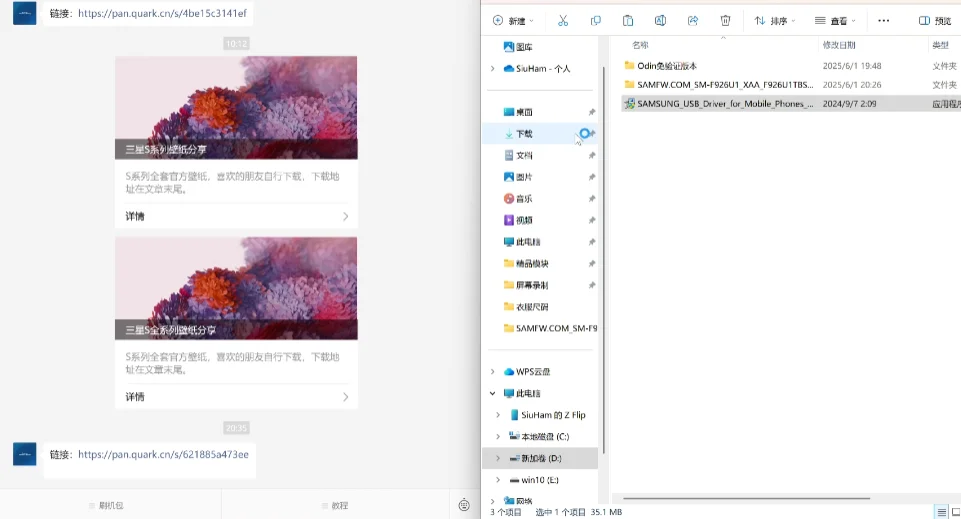The height and width of the screenshot is (519, 961).
Task: Open the pan.quark.cn/s/621885a473ee link
Action: (163, 455)
